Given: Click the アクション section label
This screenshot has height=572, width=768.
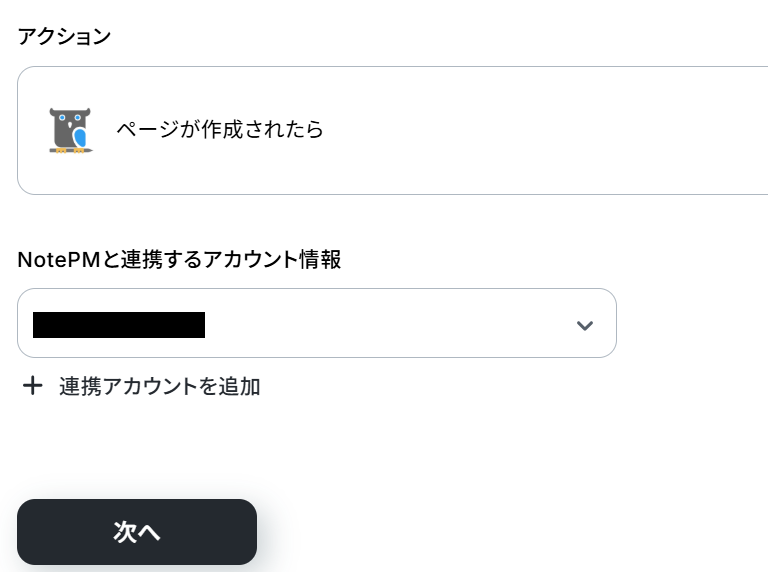Looking at the screenshot, I should (64, 36).
